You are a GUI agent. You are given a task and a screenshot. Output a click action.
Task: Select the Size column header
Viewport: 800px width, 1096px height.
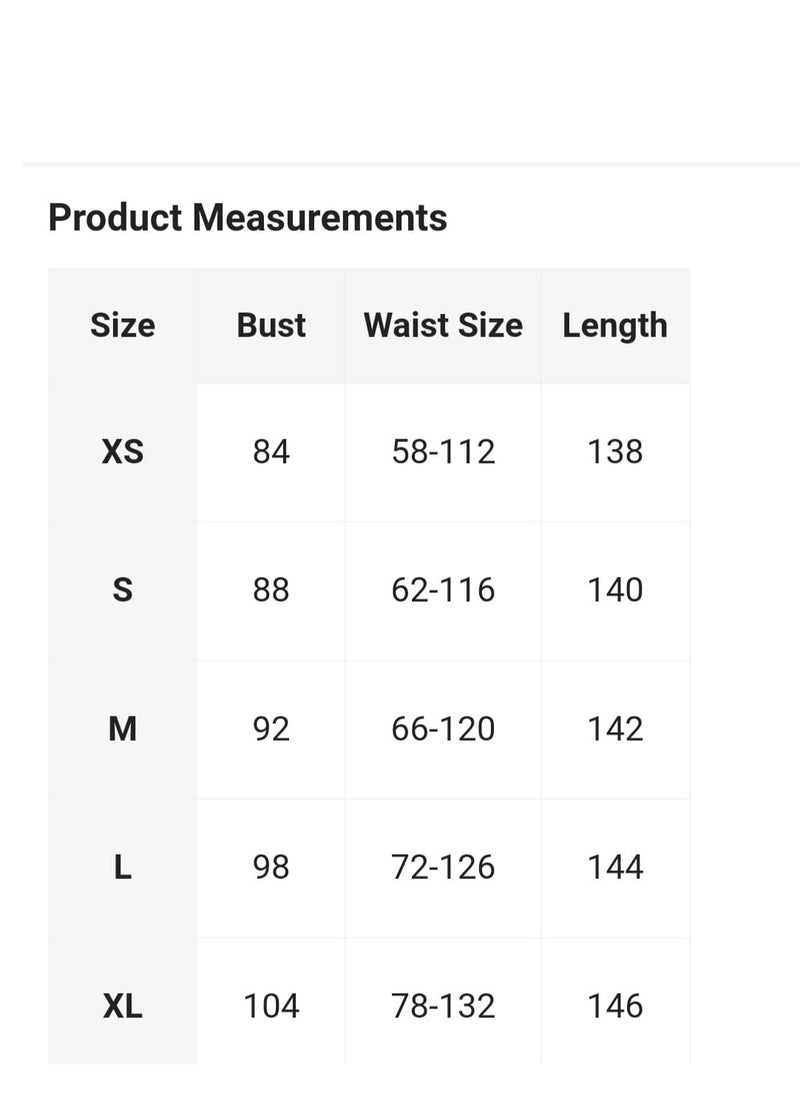coord(122,326)
